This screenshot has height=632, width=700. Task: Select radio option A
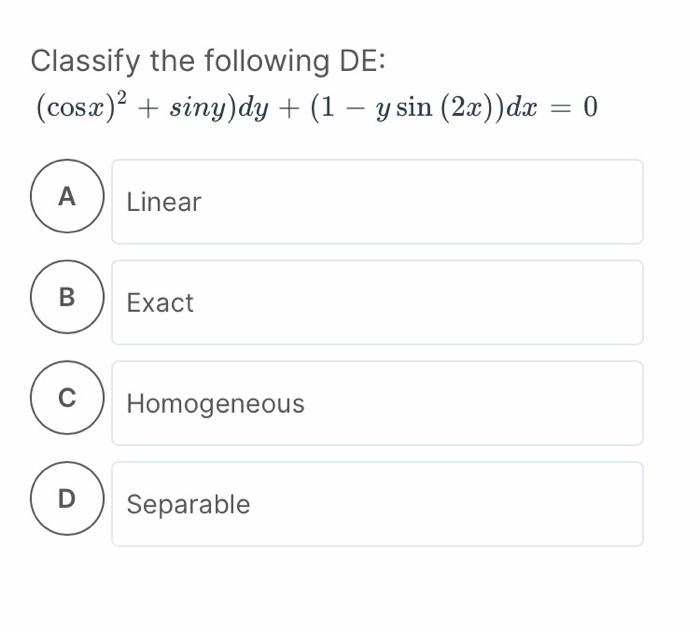[x=67, y=197]
